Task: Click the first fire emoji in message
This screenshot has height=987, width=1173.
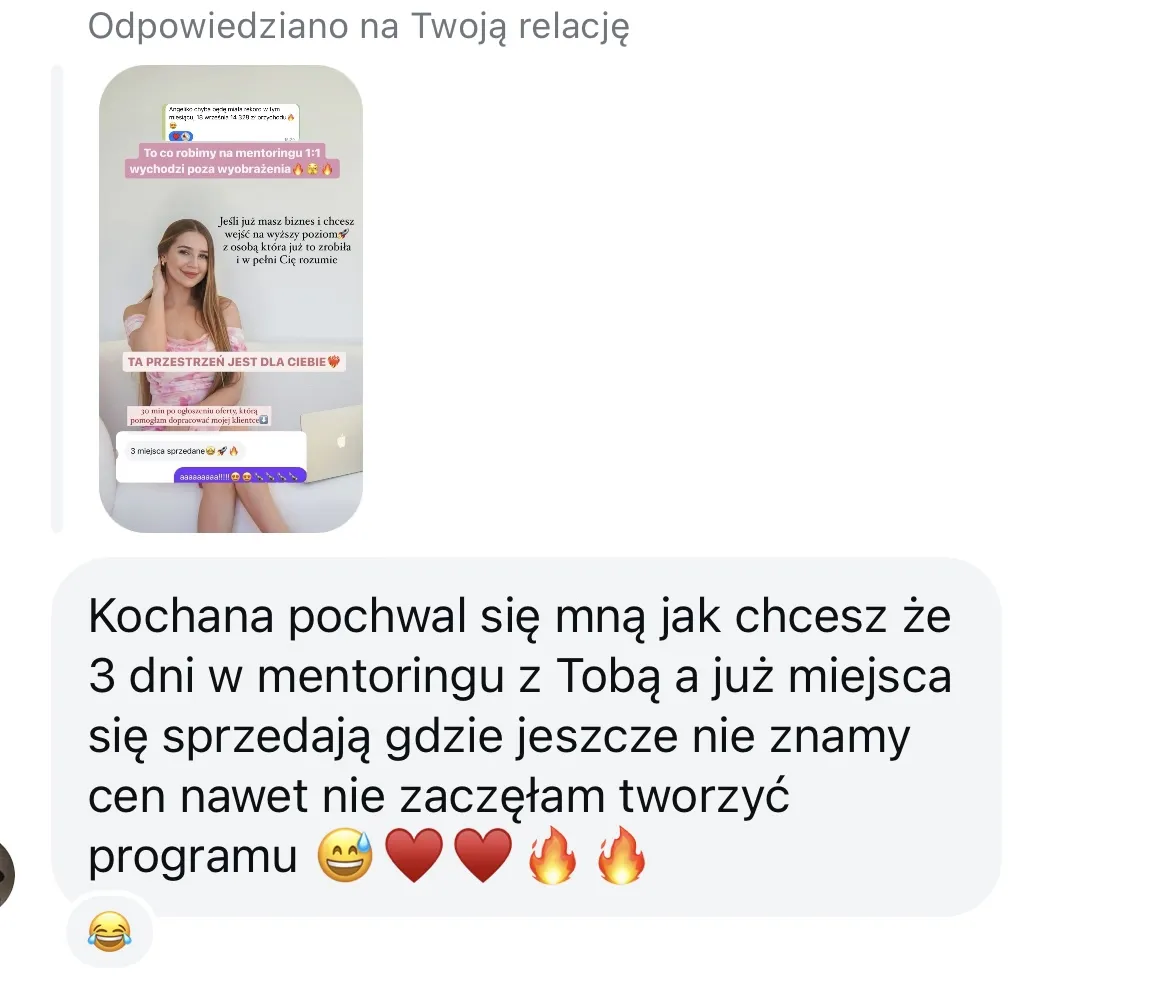Action: (x=552, y=855)
